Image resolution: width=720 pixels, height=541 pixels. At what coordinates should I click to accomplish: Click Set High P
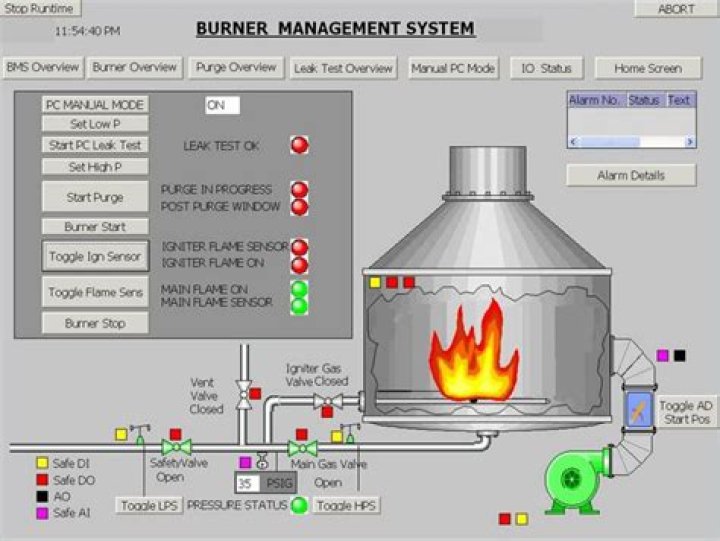[96, 166]
